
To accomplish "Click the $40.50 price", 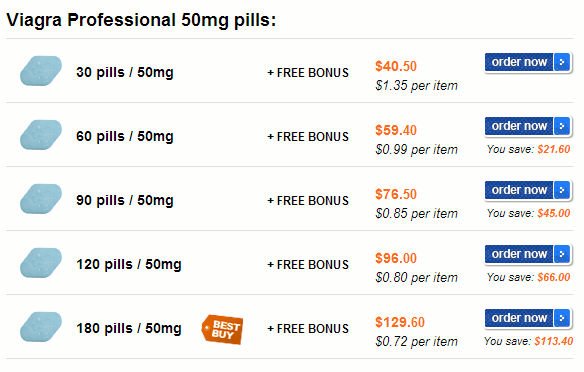I will pyautogui.click(x=396, y=66).
